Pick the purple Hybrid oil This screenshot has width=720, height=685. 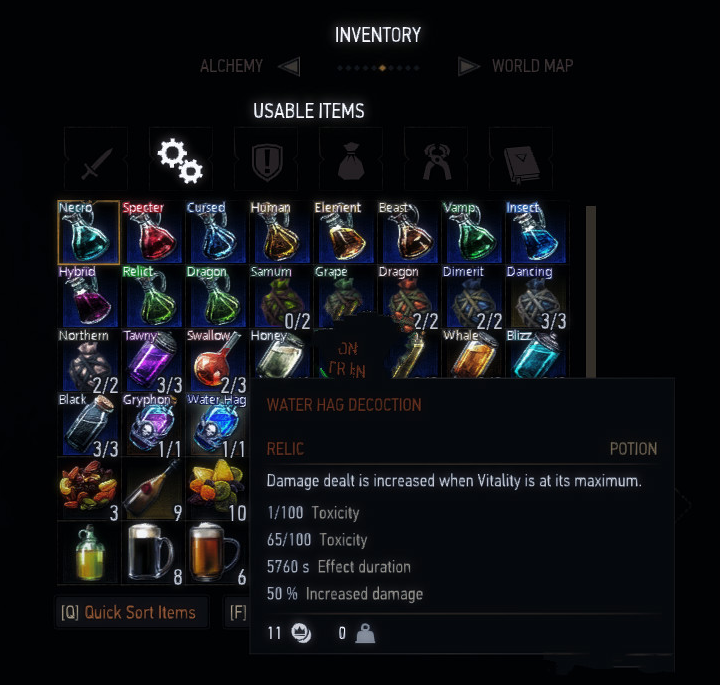click(x=89, y=296)
